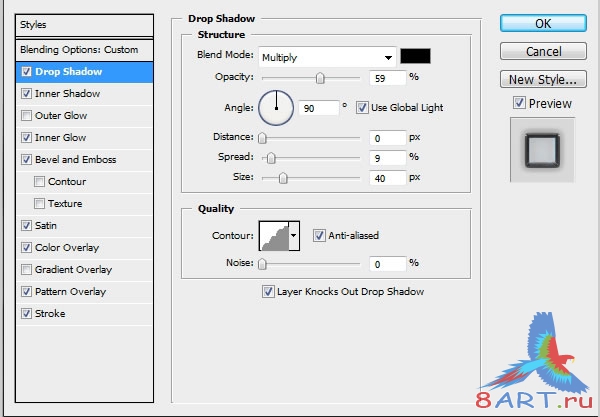Click the Angle value field

319,108
